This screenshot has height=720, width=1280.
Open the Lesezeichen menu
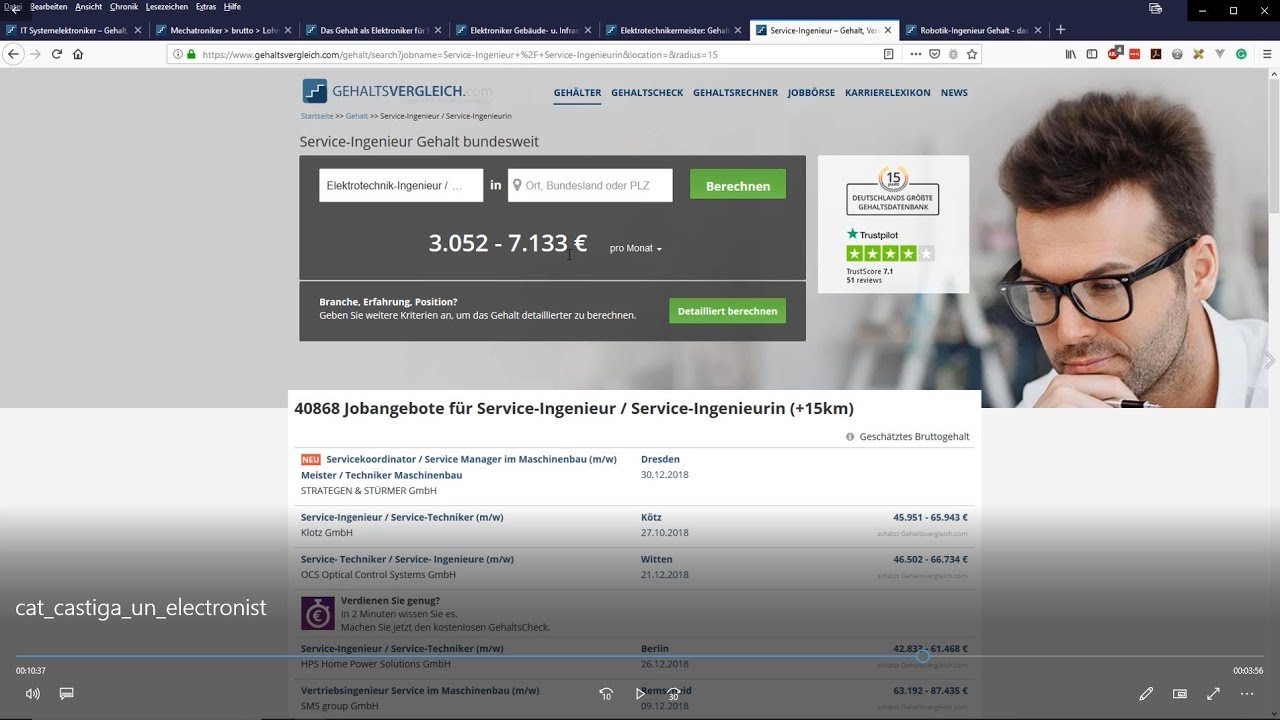pos(166,7)
